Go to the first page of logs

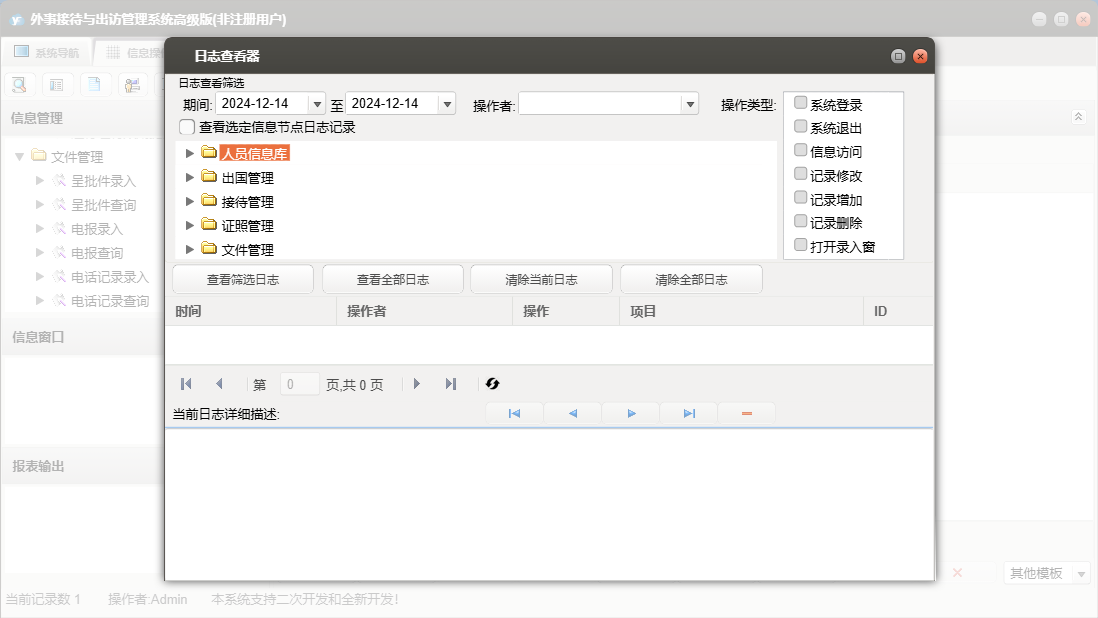(x=186, y=384)
